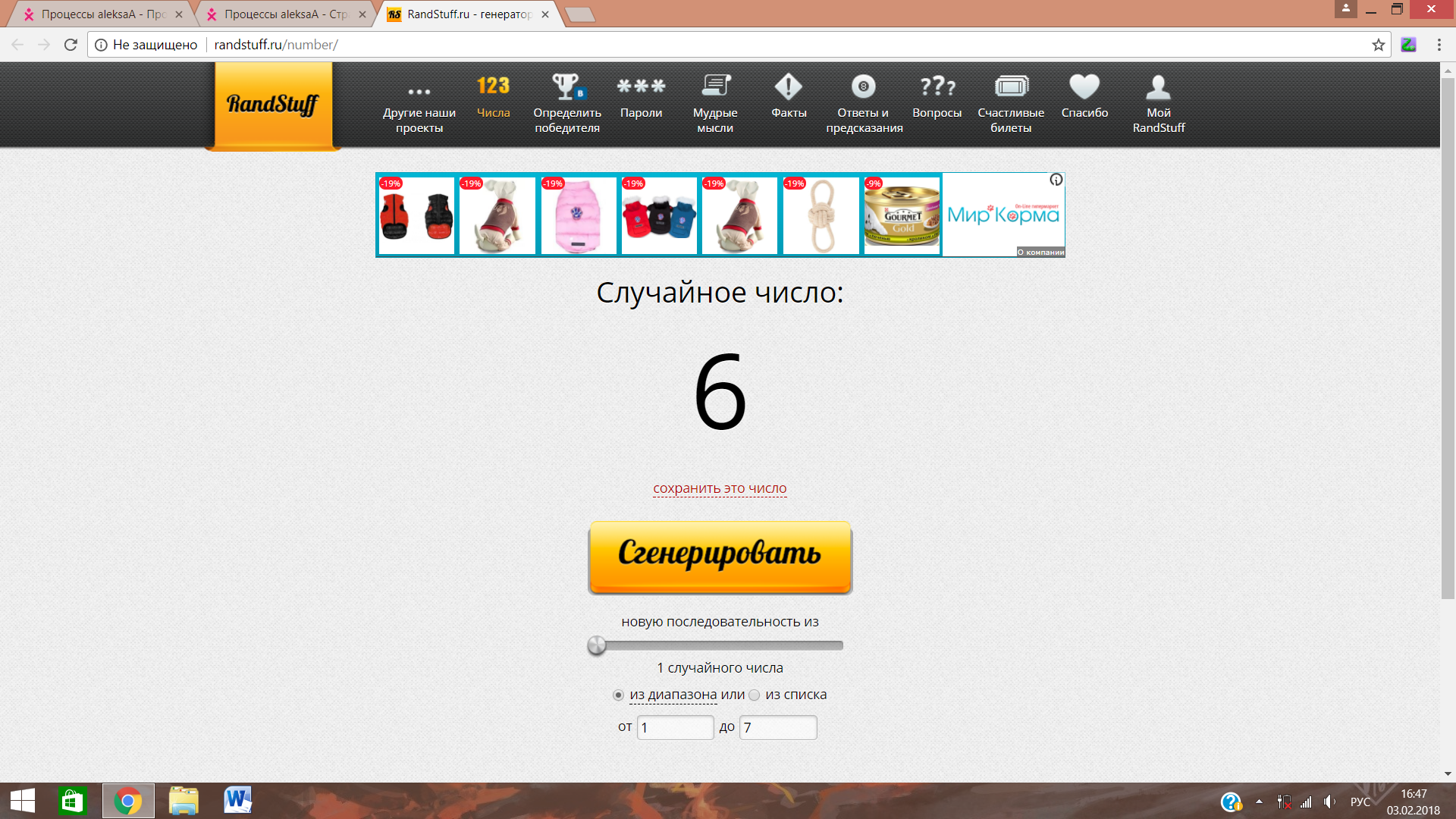Open Мудрые мысли scroll icon
Screen dimensions: 1456x819
coord(715,86)
